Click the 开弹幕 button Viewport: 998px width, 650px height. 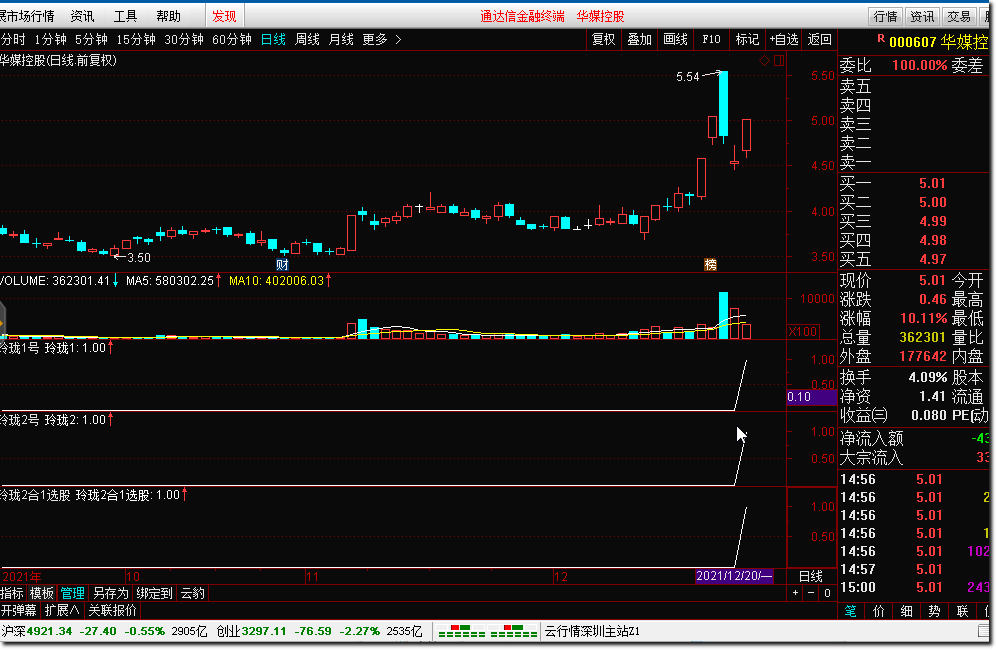pyautogui.click(x=18, y=611)
